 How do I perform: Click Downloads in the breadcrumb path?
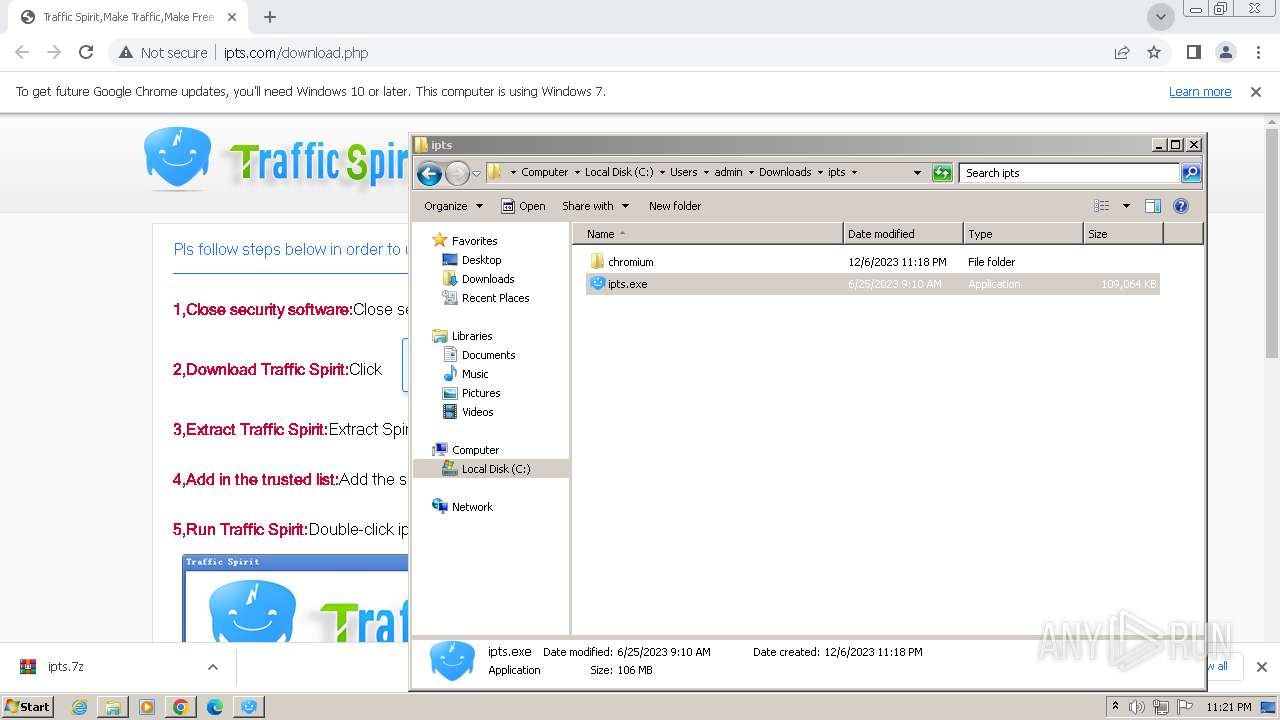(x=785, y=172)
